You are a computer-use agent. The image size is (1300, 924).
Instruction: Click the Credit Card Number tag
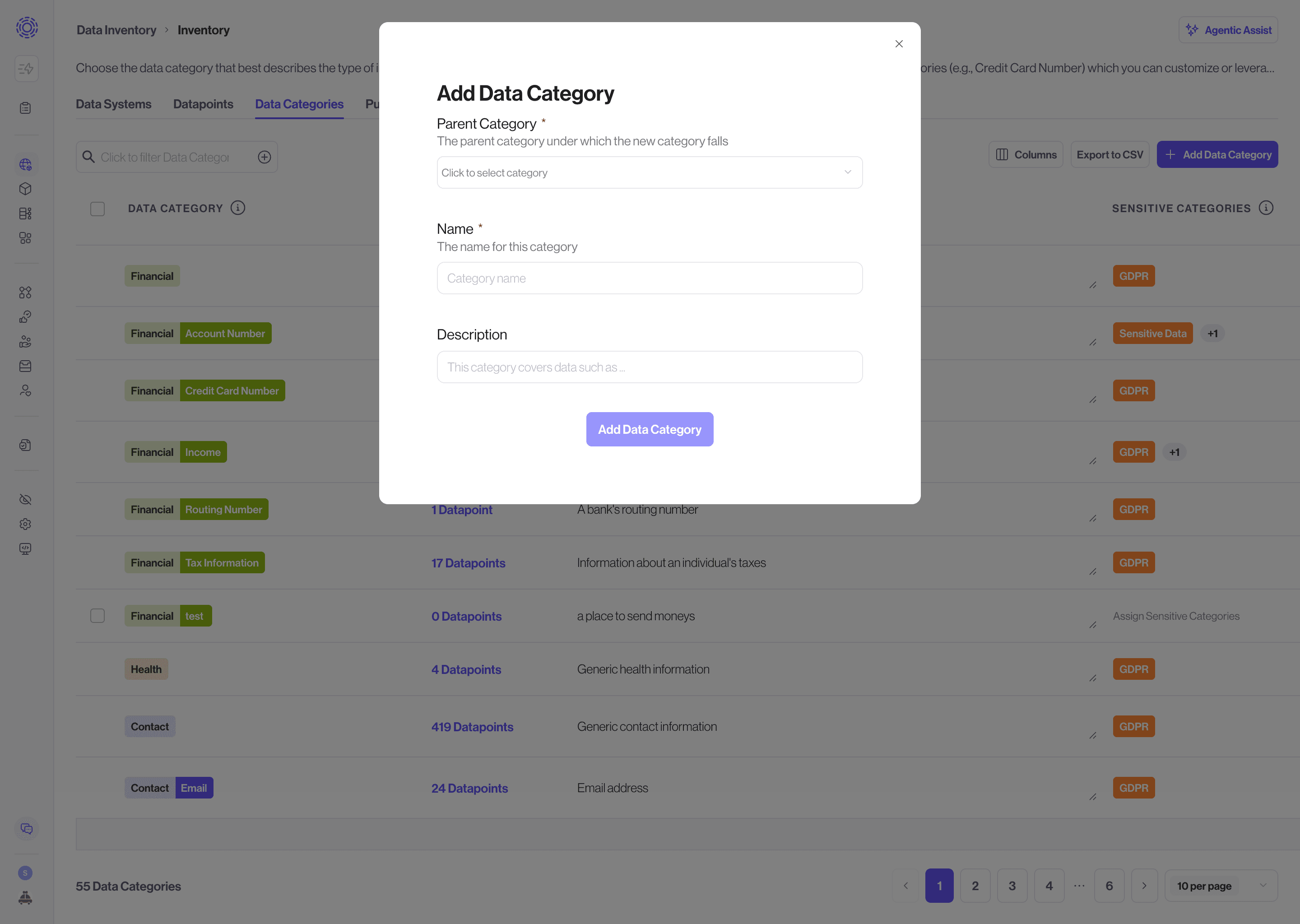click(x=232, y=391)
